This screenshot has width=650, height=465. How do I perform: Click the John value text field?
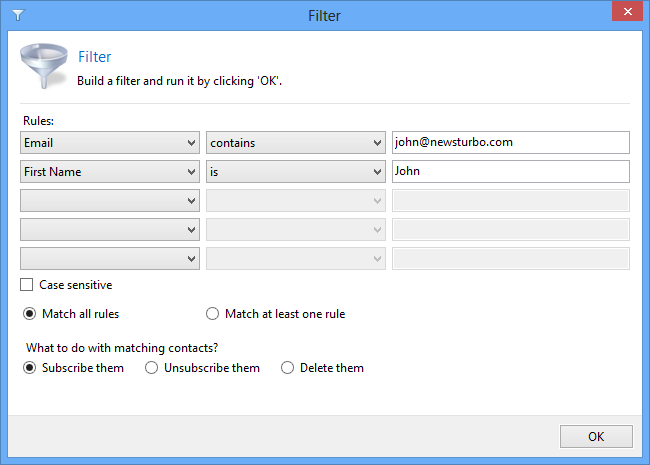[x=511, y=172]
